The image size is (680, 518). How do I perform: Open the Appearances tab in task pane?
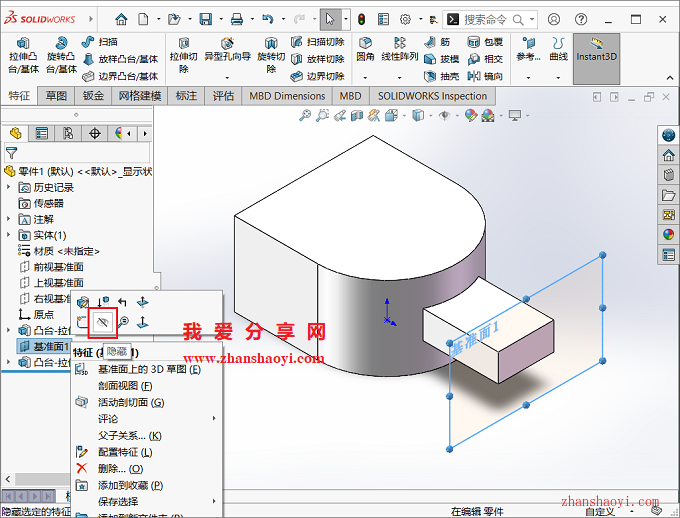668,235
